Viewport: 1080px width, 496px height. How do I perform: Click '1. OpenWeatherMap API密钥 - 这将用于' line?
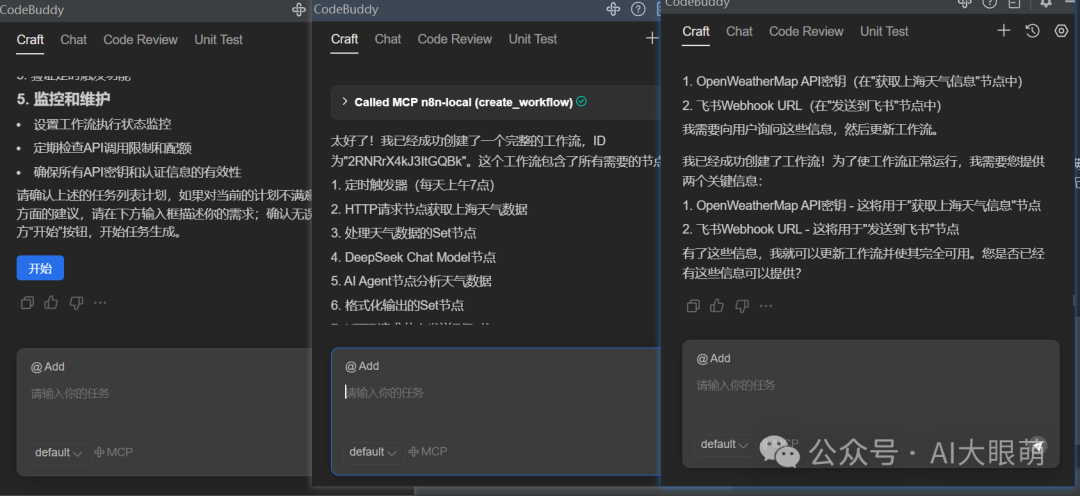[x=862, y=205]
